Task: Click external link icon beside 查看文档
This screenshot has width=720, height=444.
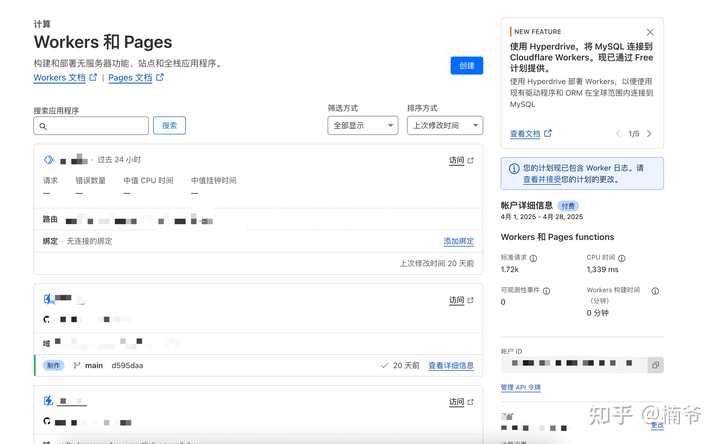Action: point(548,133)
